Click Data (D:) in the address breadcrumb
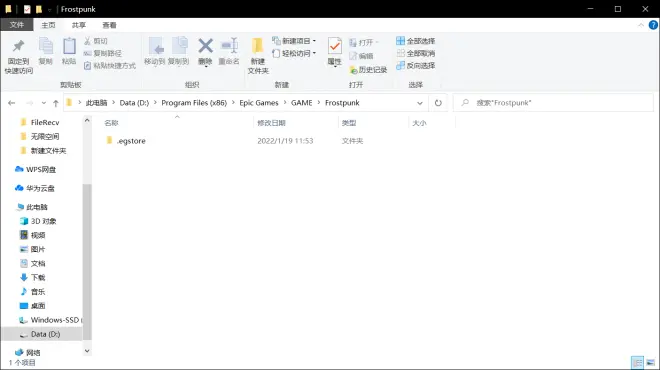 [134, 103]
